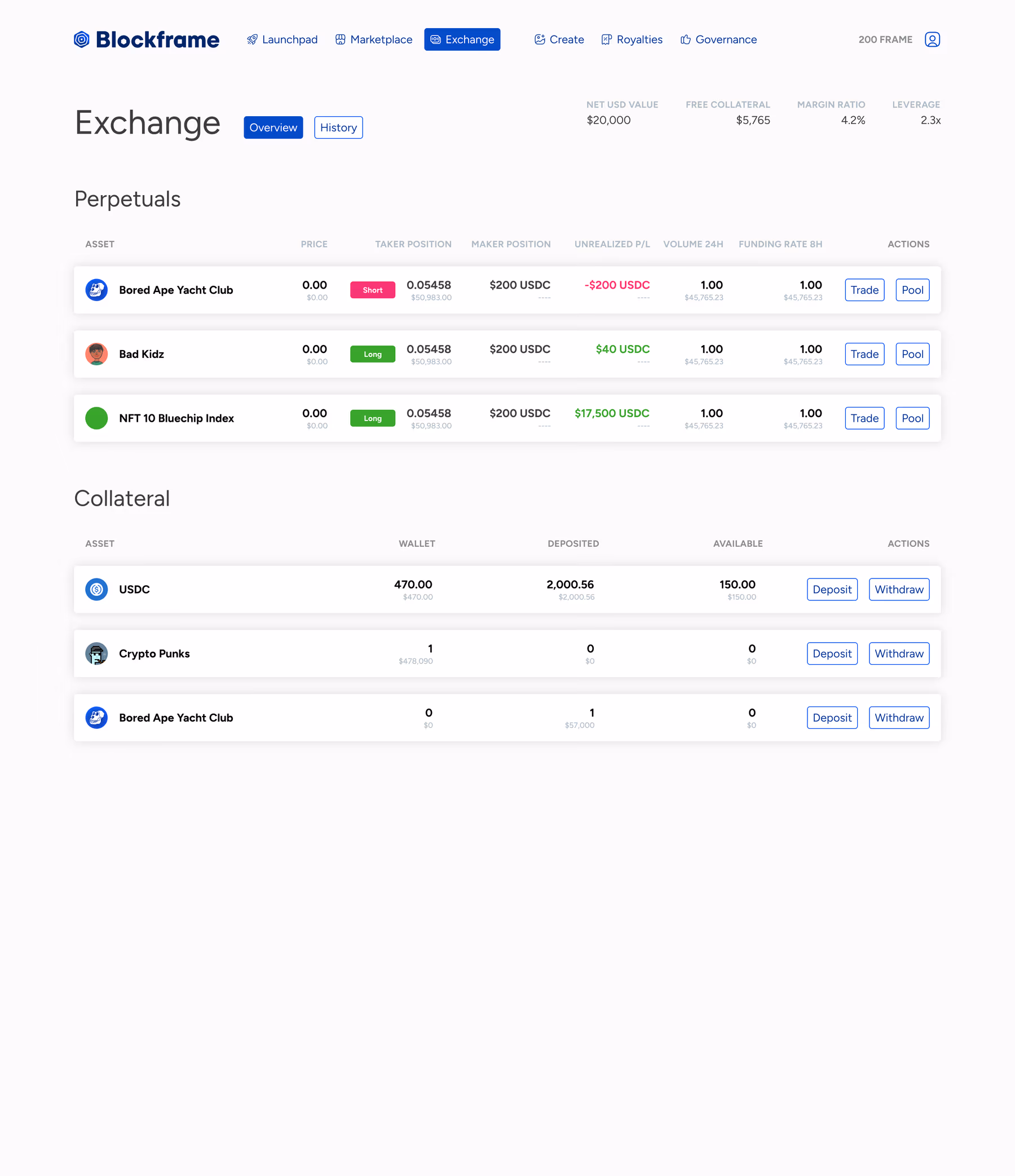Deposit USDC collateral
The height and width of the screenshot is (1176, 1015).
[x=832, y=589]
